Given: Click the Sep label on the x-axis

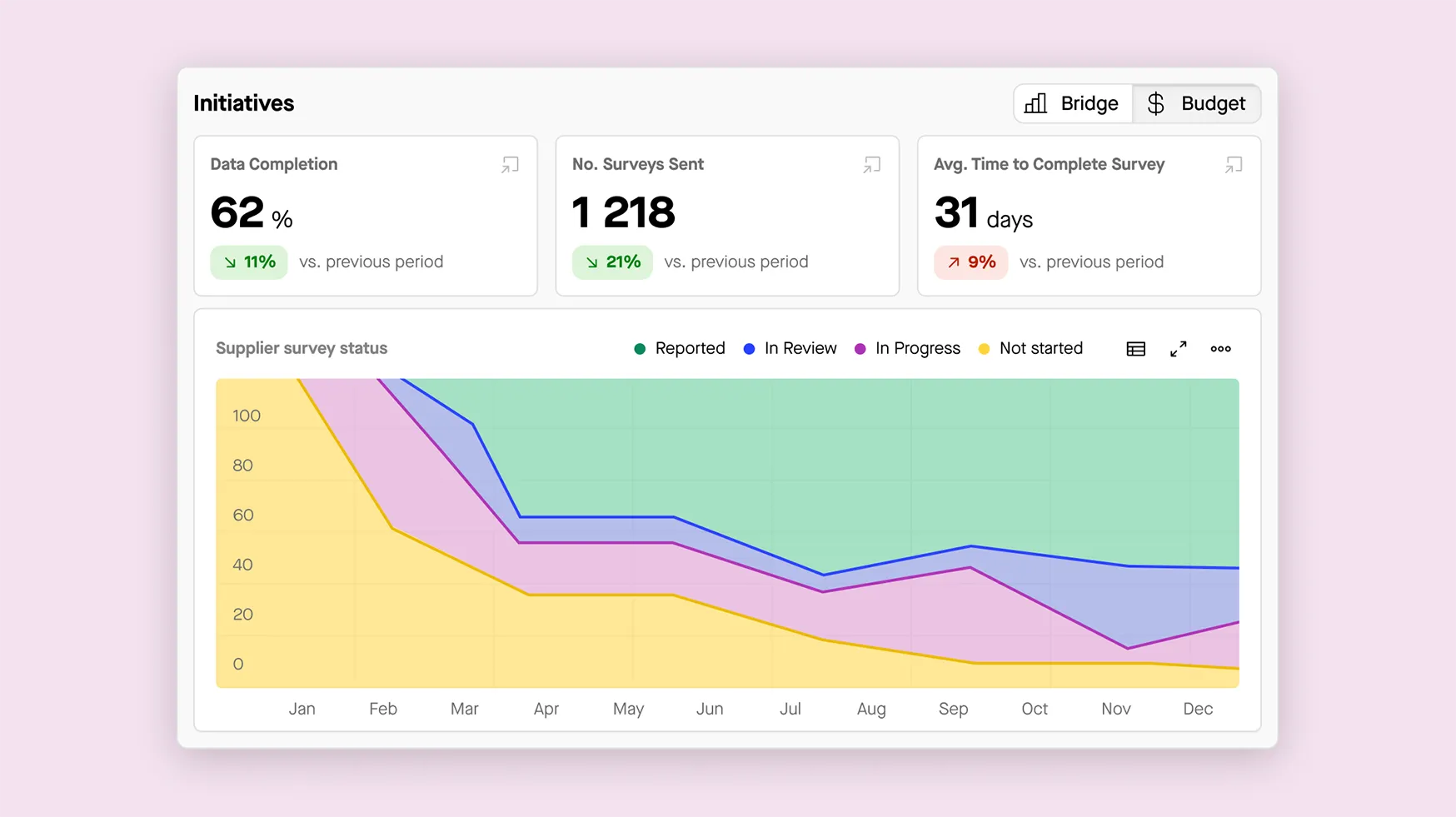Looking at the screenshot, I should (x=953, y=709).
